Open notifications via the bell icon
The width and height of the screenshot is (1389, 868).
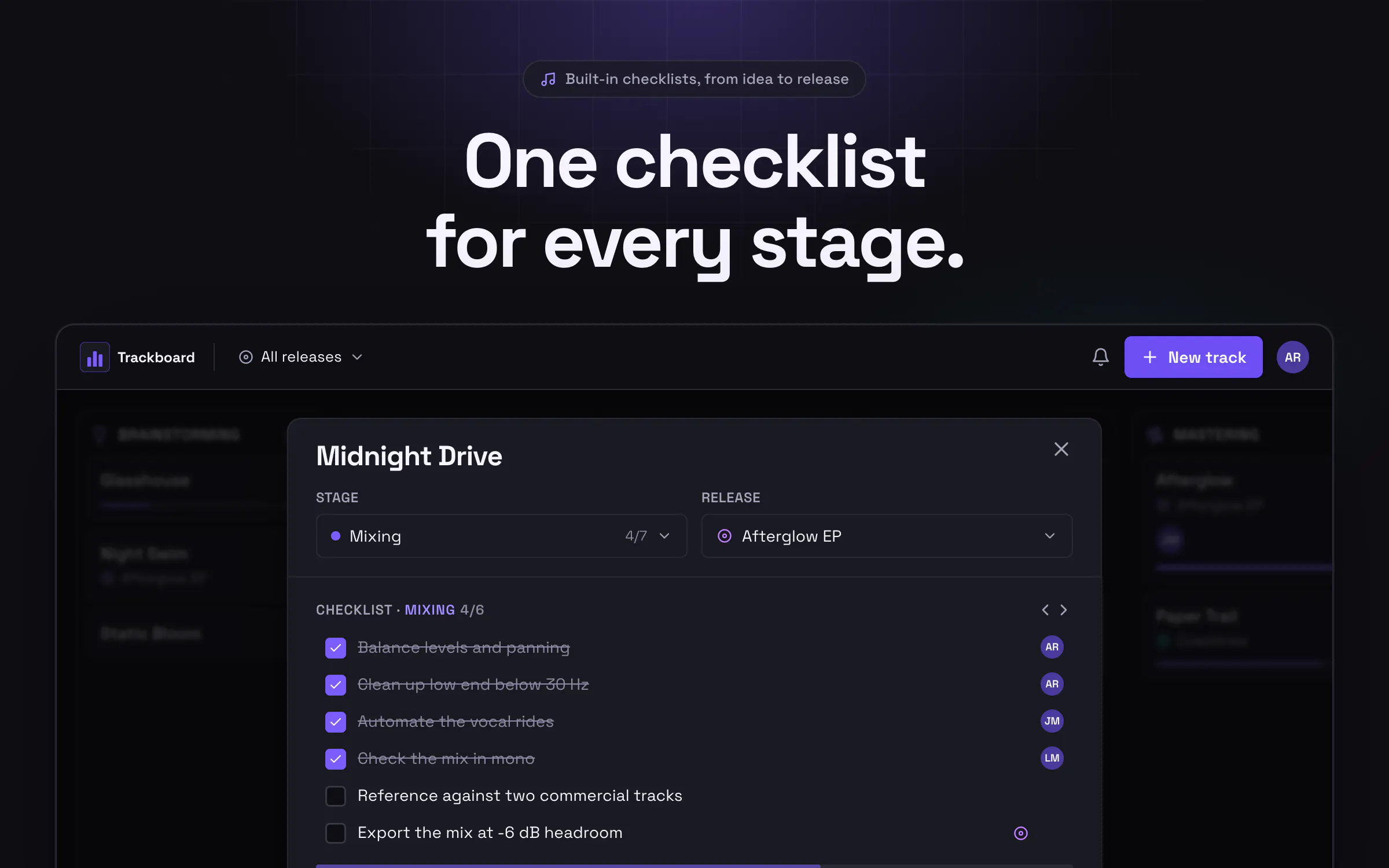tap(1100, 357)
